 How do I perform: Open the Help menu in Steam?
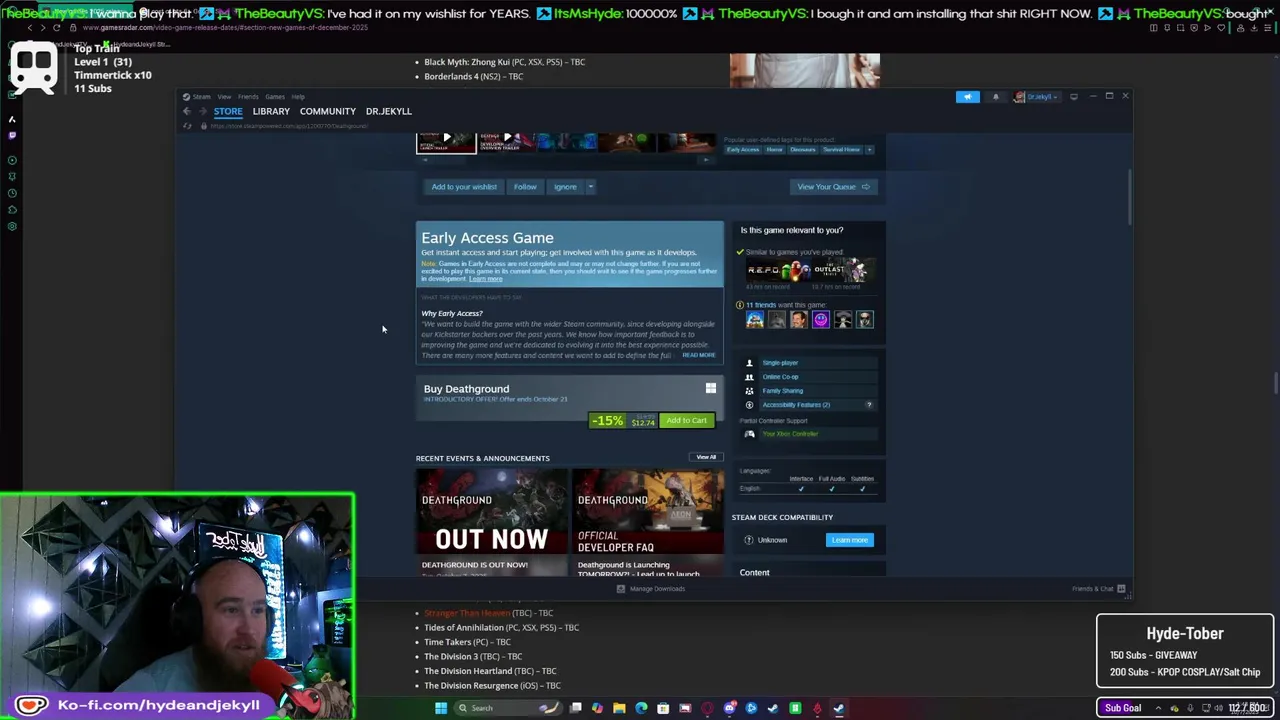(x=298, y=97)
